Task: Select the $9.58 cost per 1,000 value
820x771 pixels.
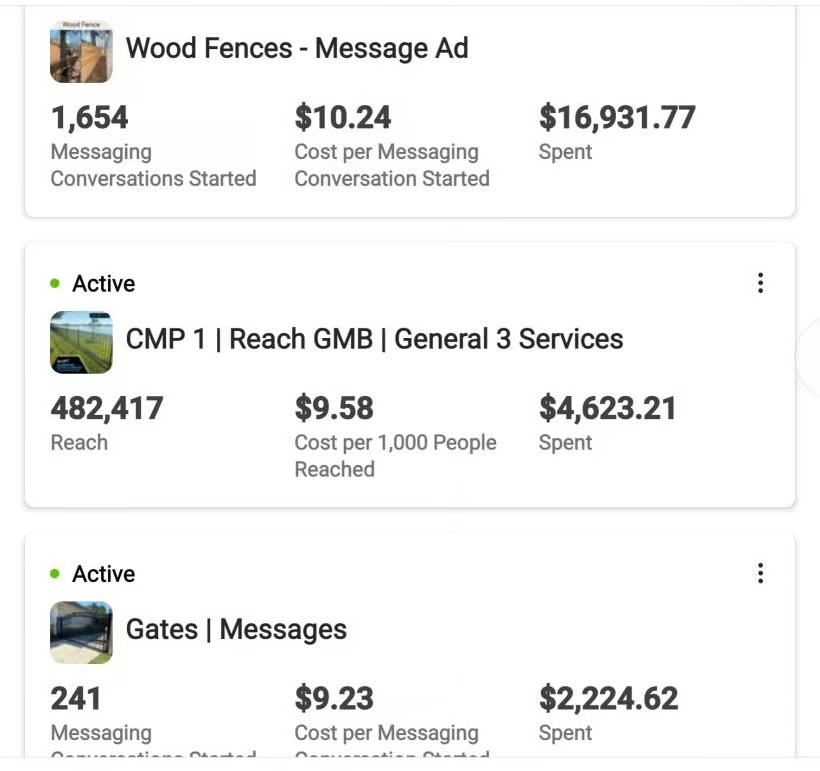Action: point(334,408)
